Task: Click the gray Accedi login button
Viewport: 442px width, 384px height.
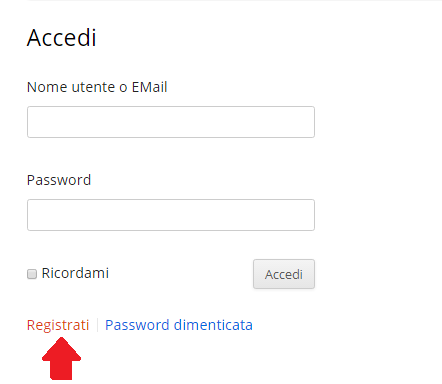Action: click(x=284, y=274)
